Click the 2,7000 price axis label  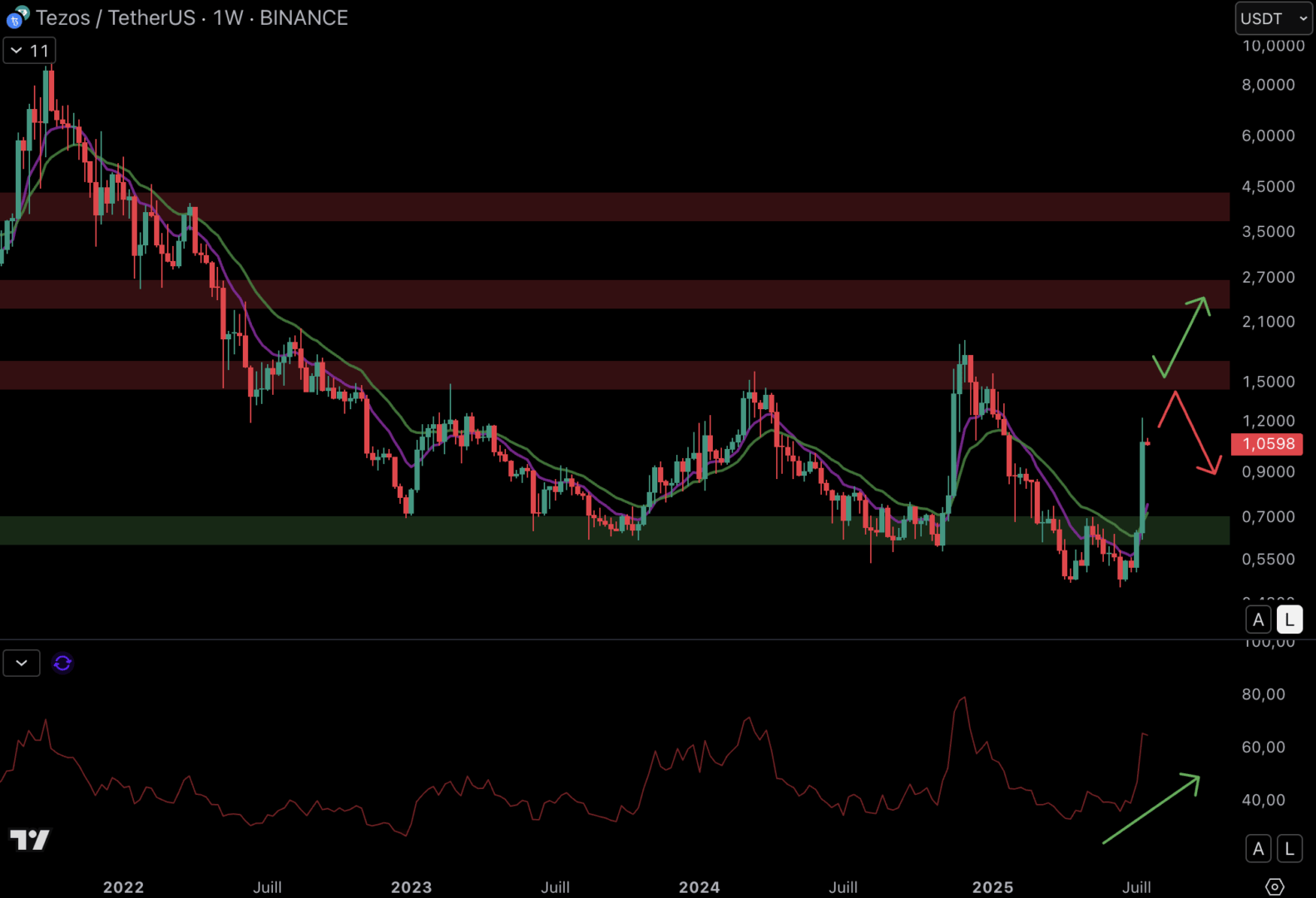pos(1268,278)
